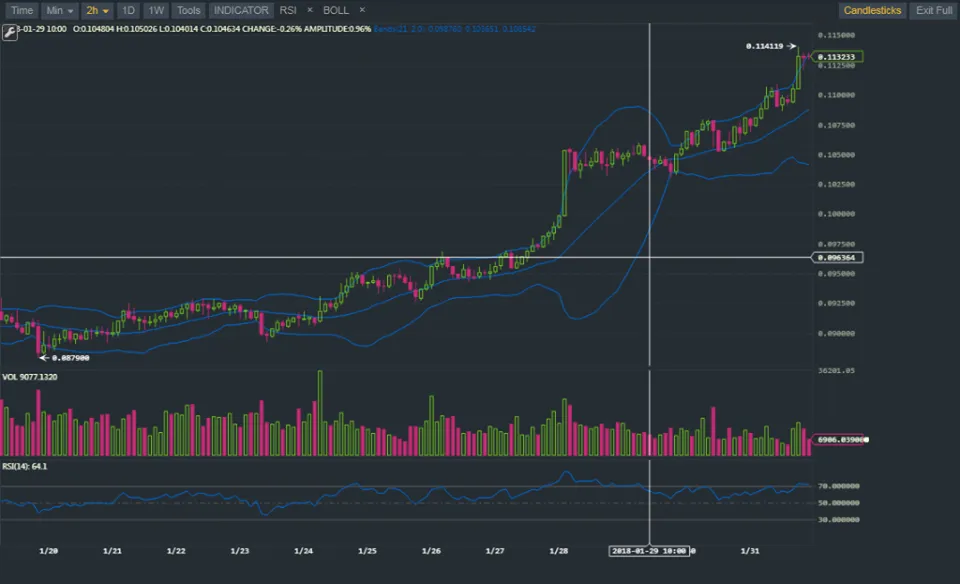
Task: Click the 1/28 date on the time axis
Action: point(558,551)
